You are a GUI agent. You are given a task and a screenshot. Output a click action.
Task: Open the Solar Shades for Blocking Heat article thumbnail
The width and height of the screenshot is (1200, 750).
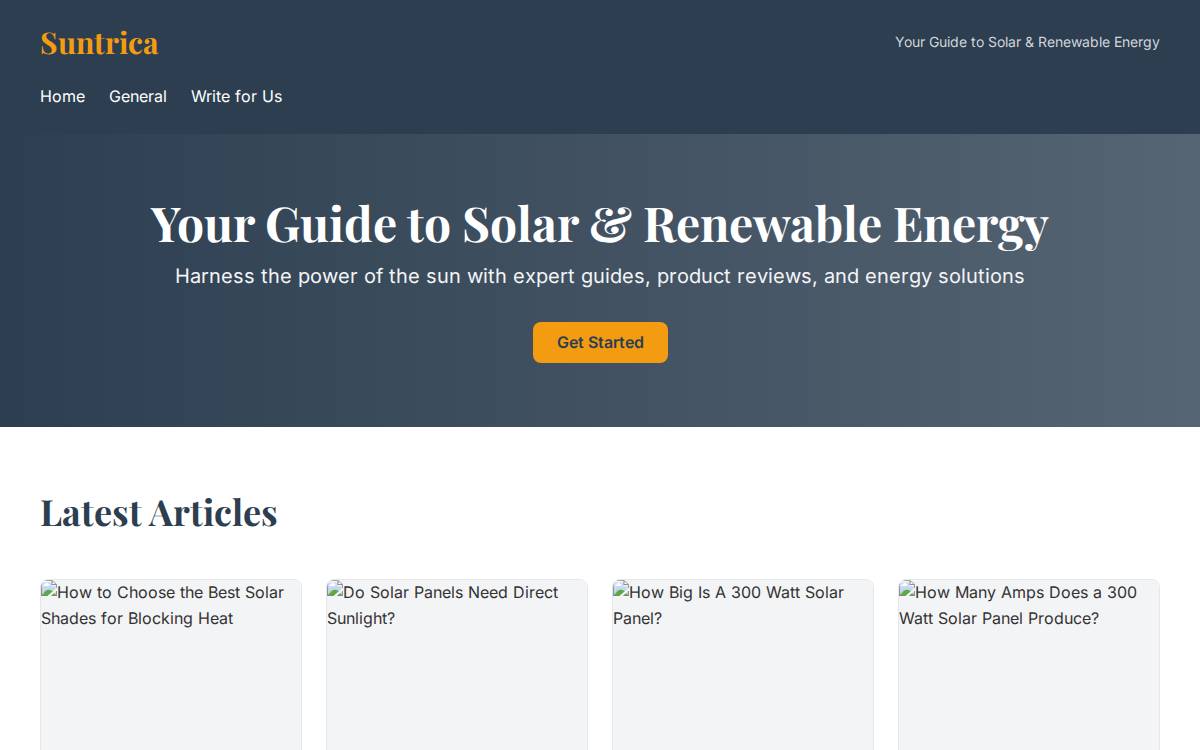[x=171, y=665]
